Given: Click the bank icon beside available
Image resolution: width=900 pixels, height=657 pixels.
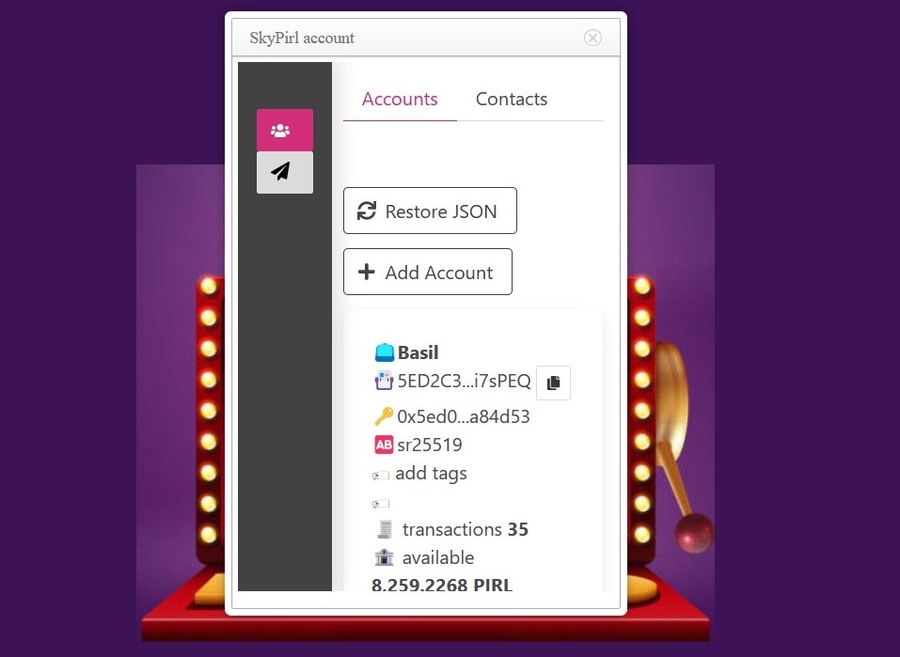Looking at the screenshot, I should click(x=384, y=558).
